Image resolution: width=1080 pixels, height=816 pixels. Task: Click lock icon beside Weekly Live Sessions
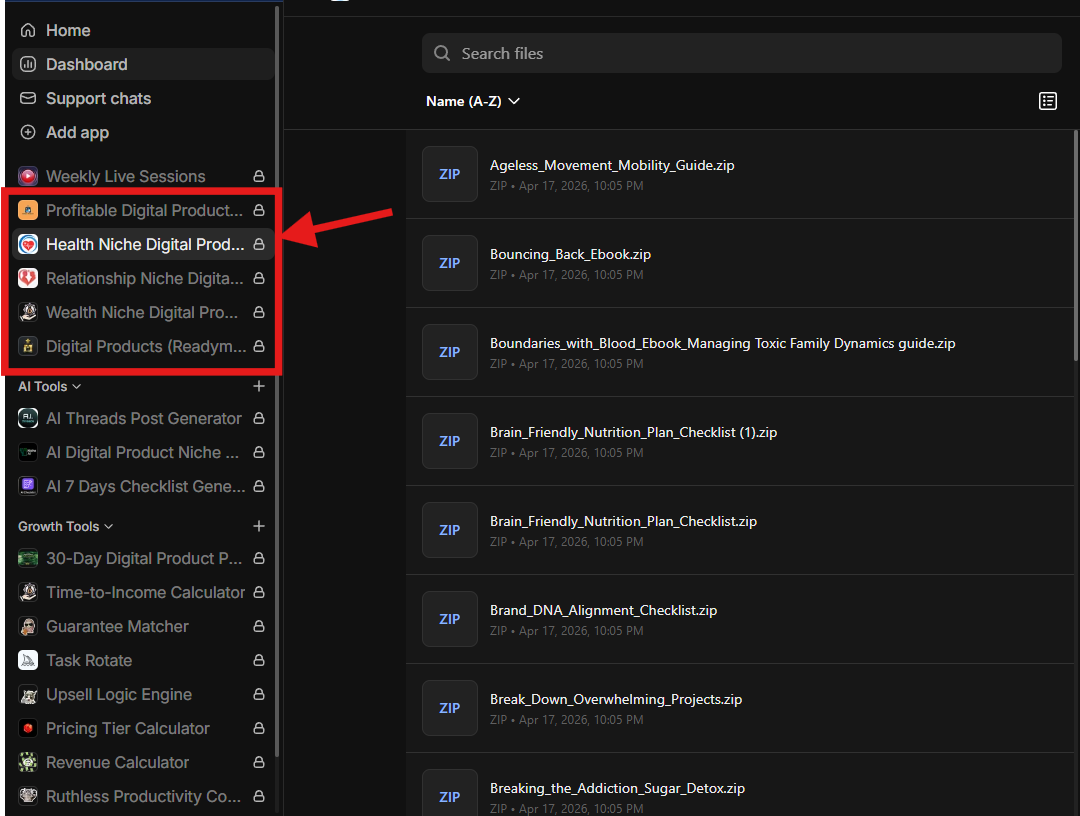pos(259,176)
